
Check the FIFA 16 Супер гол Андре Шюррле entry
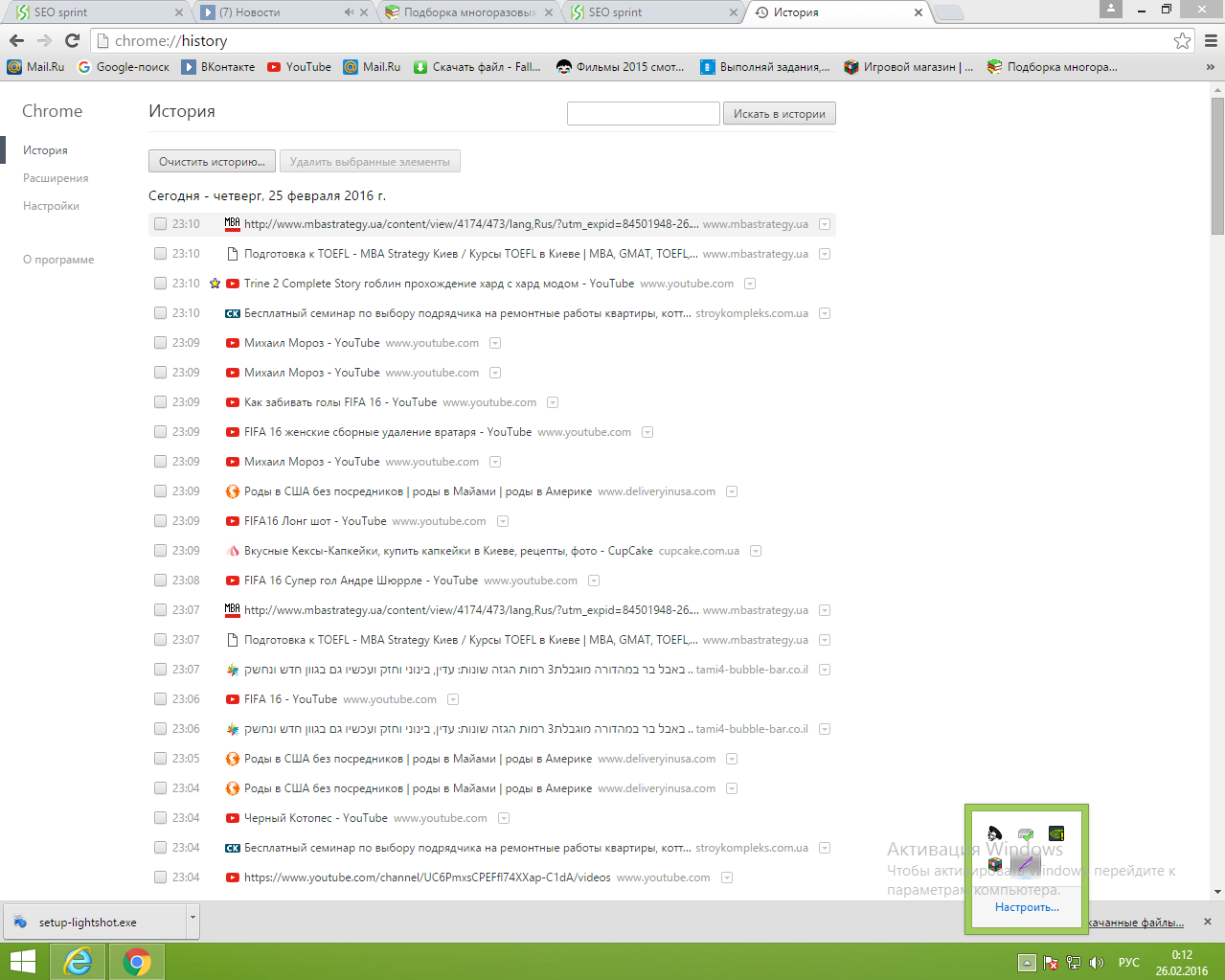pos(161,581)
